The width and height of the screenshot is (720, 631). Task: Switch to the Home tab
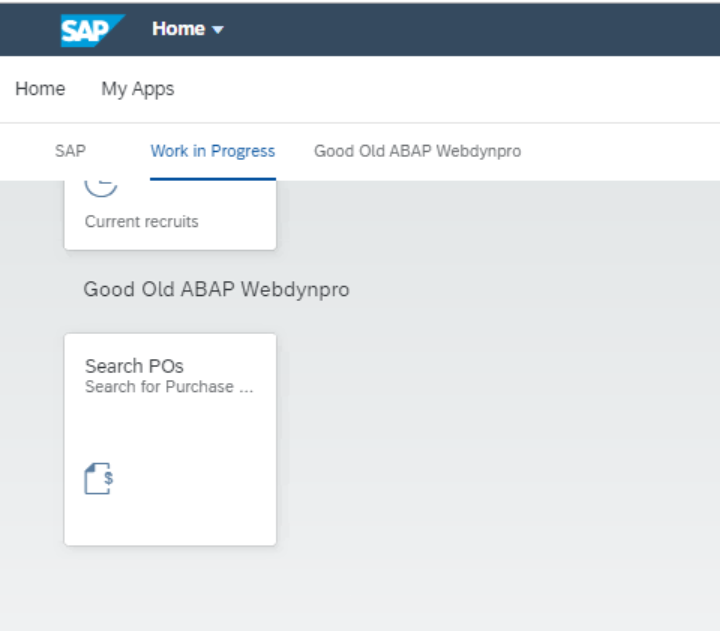point(40,89)
